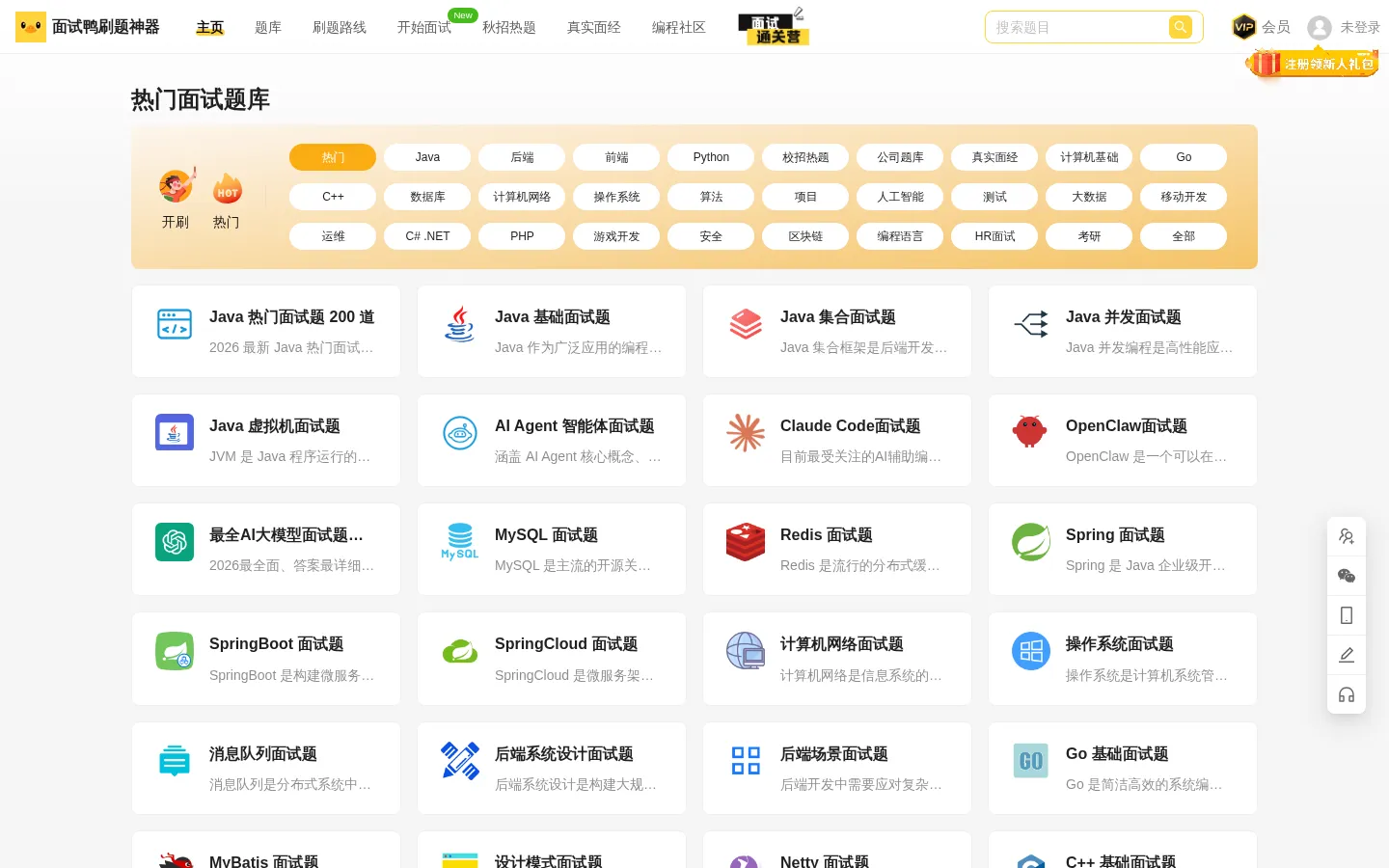This screenshot has height=868, width=1389.
Task: Open the 真实面经 nav item
Action: coord(594,27)
